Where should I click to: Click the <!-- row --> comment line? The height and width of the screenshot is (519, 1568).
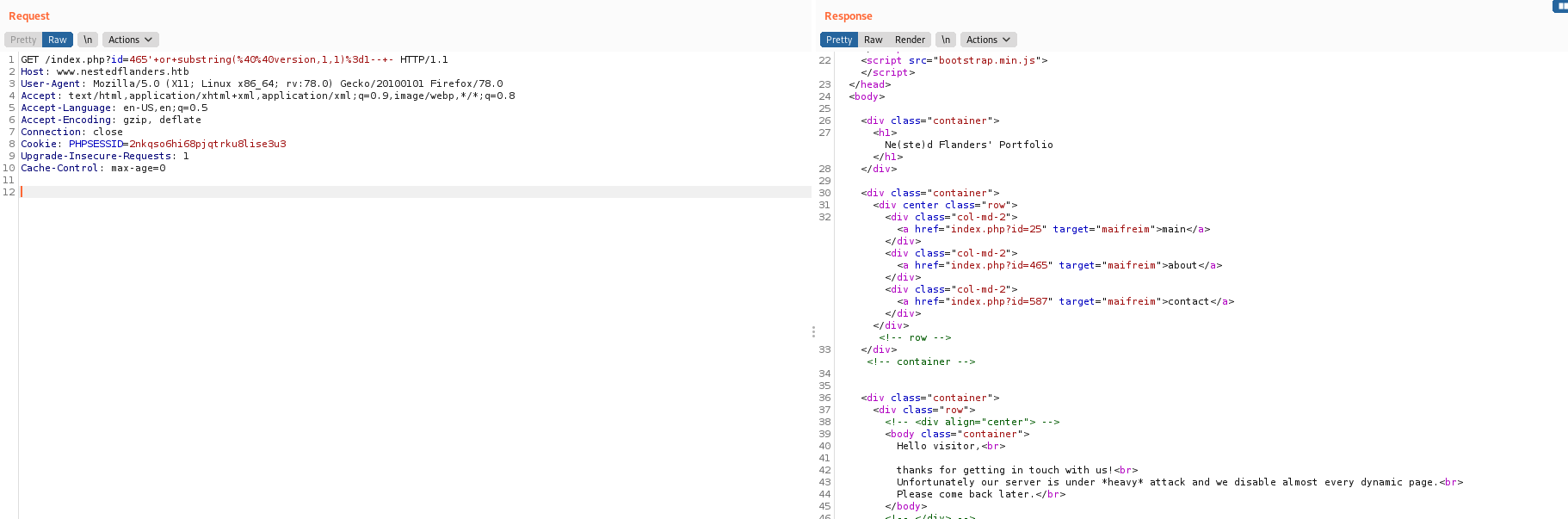[x=915, y=337]
